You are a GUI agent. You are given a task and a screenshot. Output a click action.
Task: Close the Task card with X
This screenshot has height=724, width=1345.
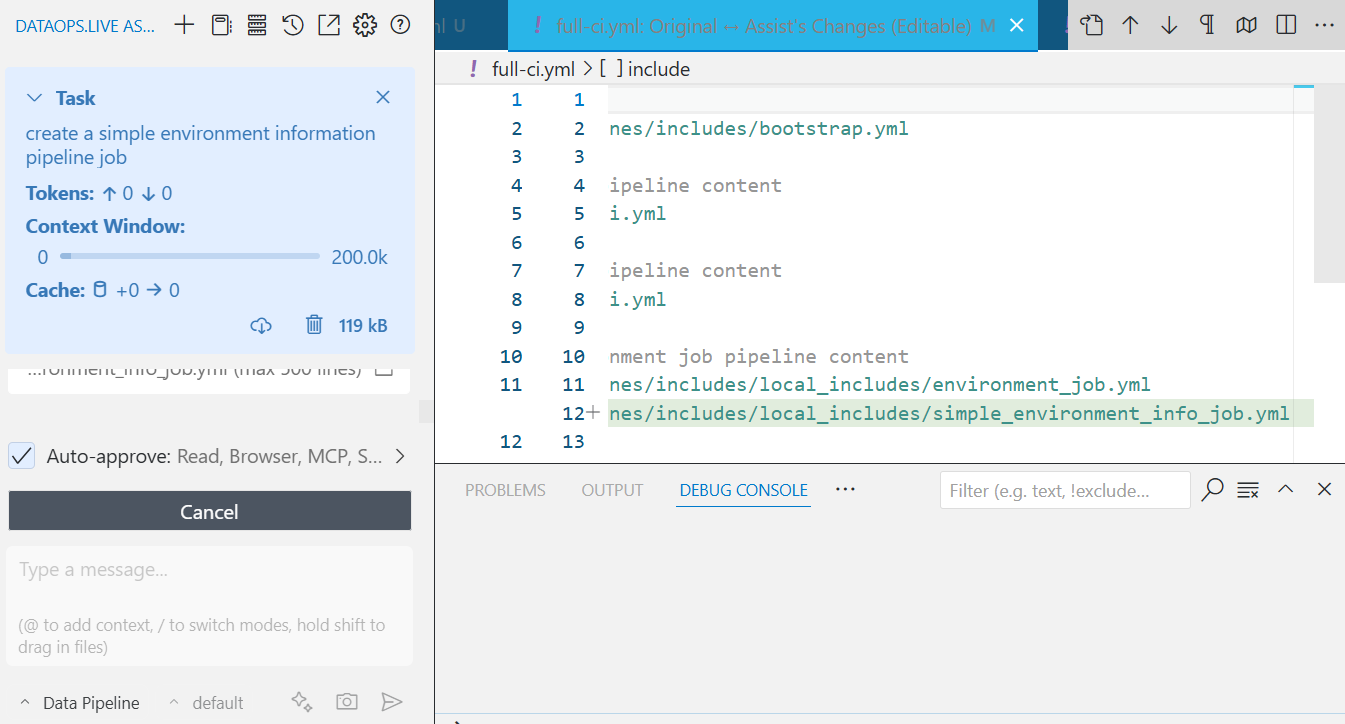click(x=383, y=97)
